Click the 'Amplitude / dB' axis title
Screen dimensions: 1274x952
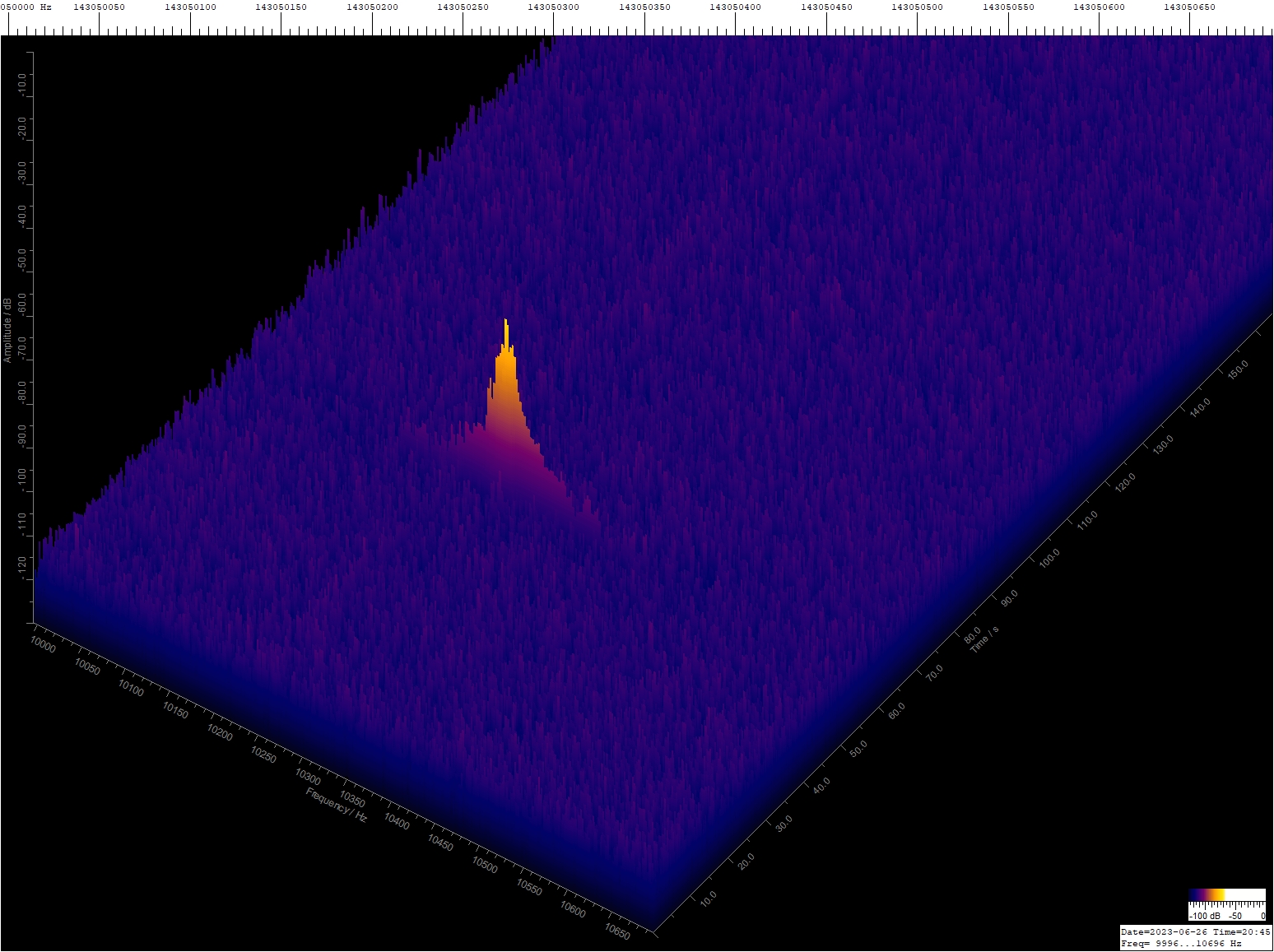[x=7, y=329]
